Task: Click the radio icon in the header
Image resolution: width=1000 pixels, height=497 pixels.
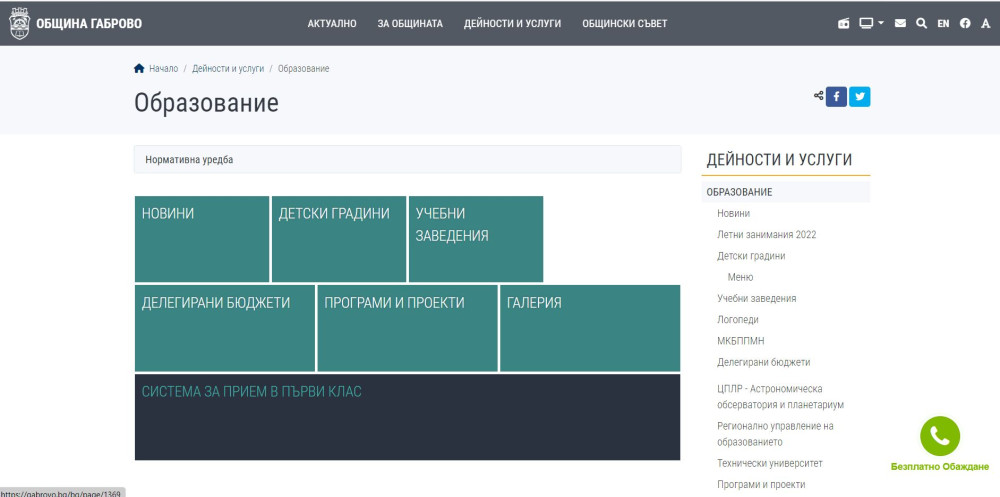Action: [843, 23]
